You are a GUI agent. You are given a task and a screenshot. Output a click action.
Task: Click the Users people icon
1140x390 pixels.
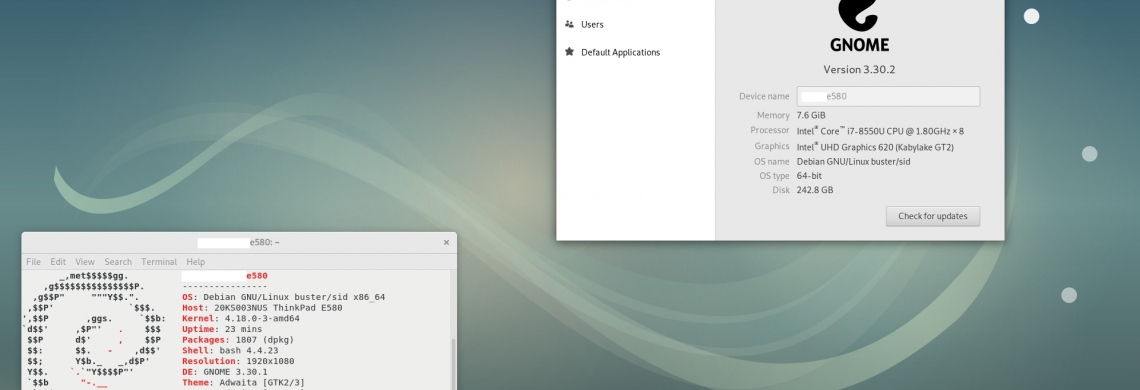tap(569, 24)
